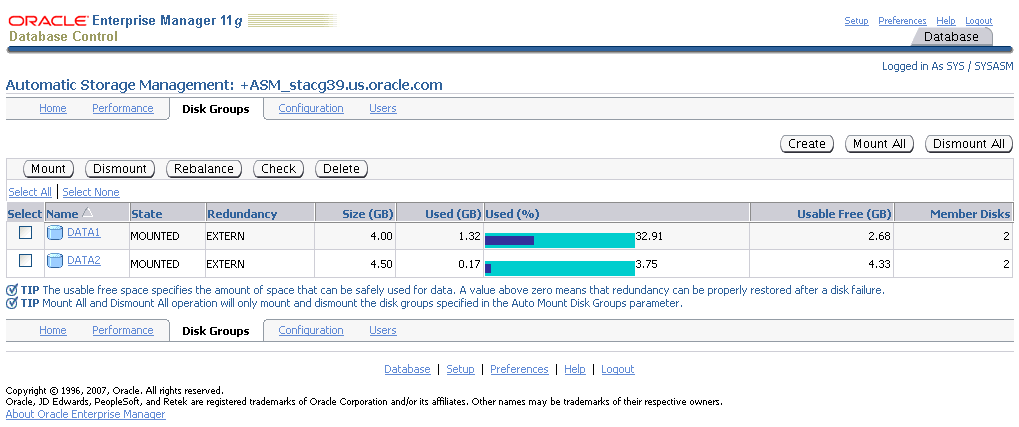Click the Mount All button
This screenshot has width=1019, height=427.
tap(879, 144)
